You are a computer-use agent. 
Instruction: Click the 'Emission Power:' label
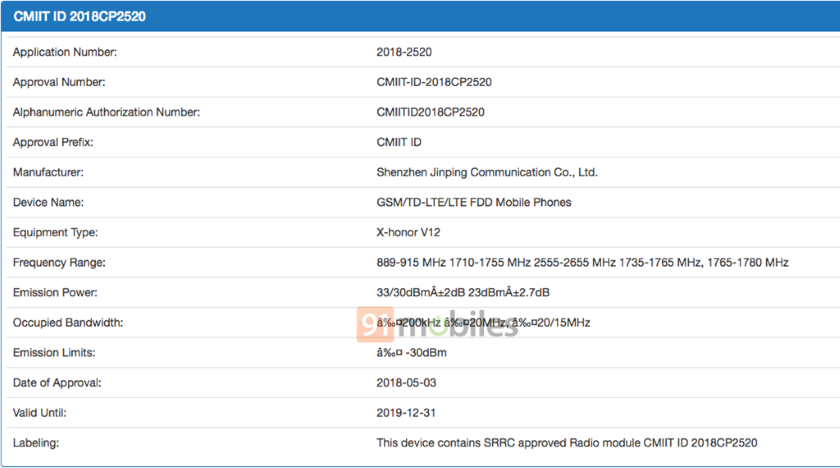click(x=55, y=292)
